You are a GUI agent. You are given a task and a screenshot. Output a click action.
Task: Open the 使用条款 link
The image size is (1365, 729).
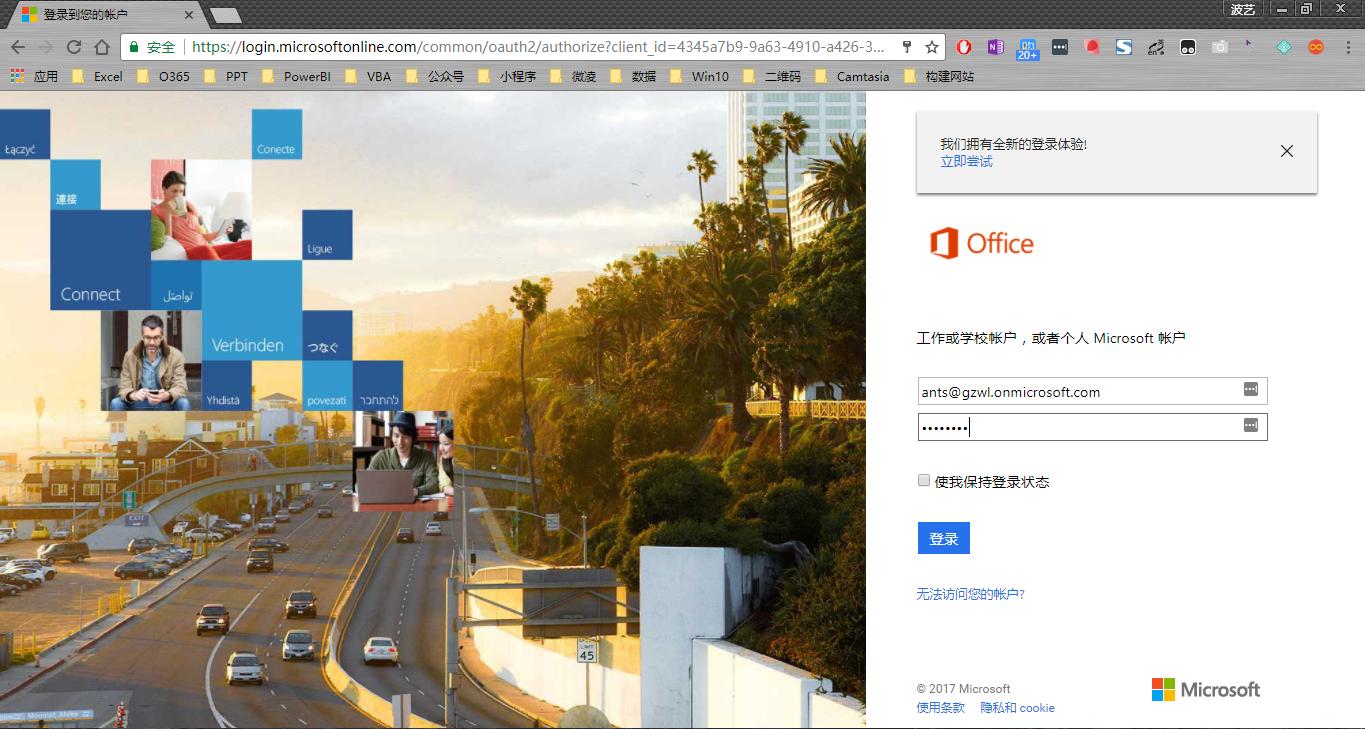941,708
